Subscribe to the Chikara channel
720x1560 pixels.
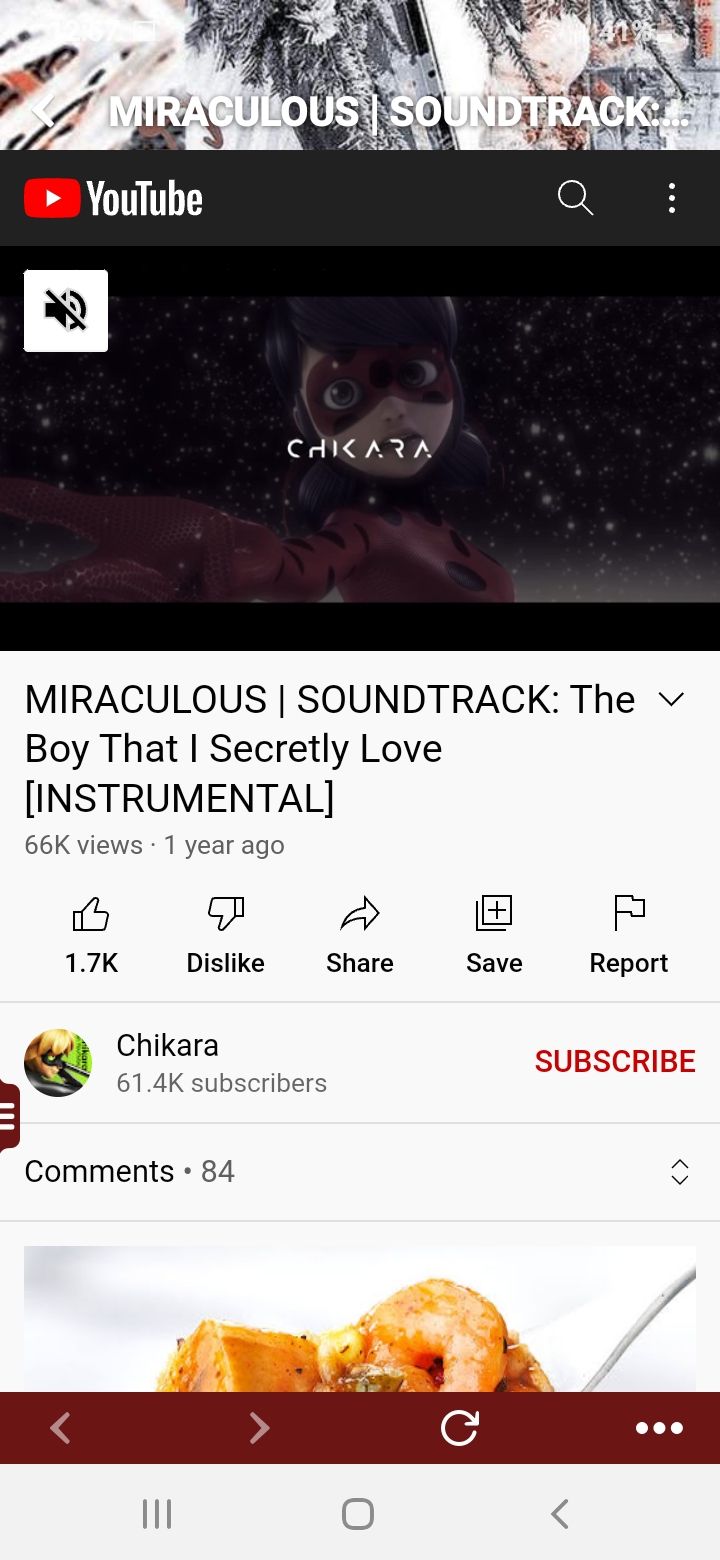coord(615,1061)
